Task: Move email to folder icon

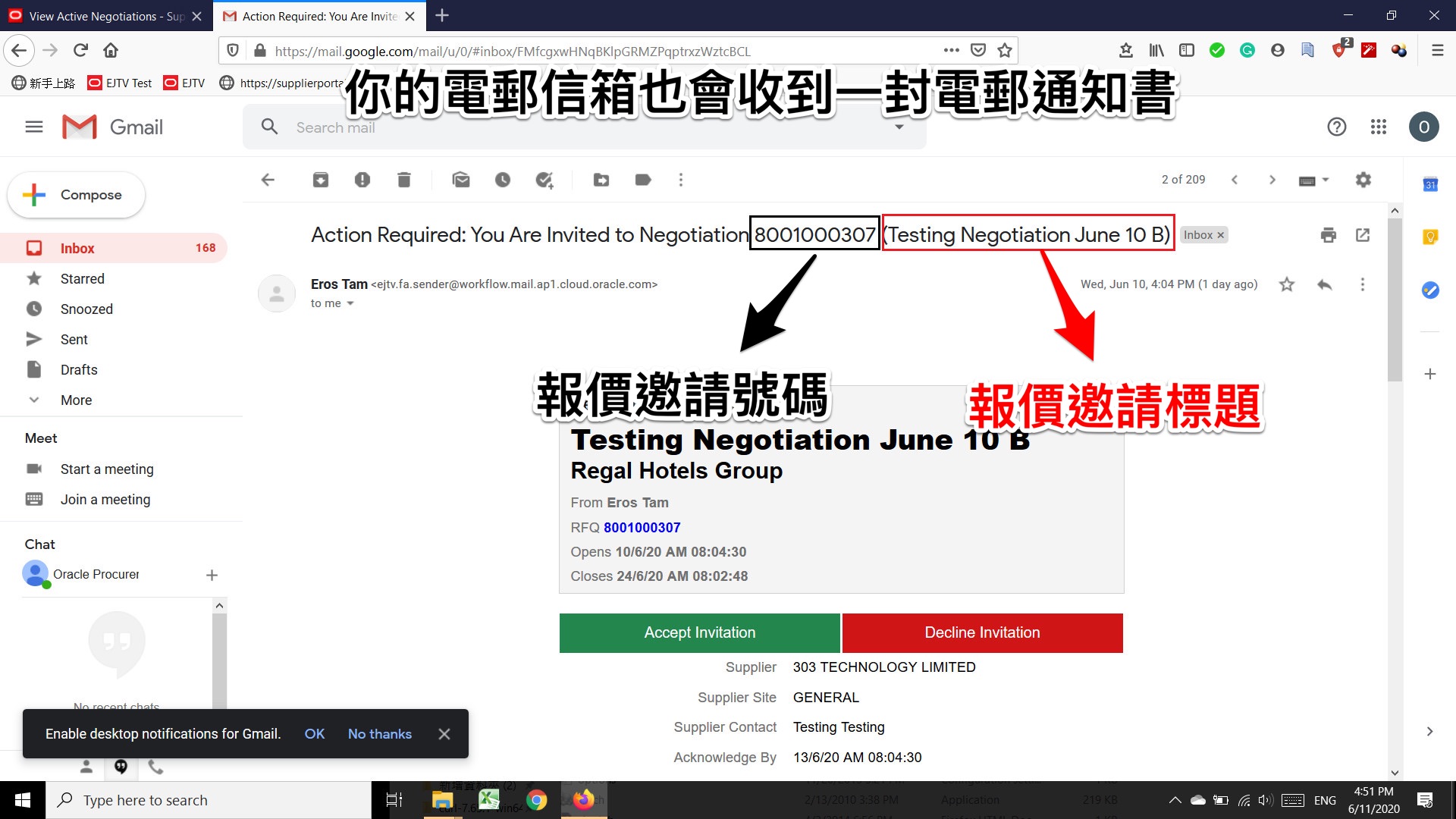Action: [601, 180]
